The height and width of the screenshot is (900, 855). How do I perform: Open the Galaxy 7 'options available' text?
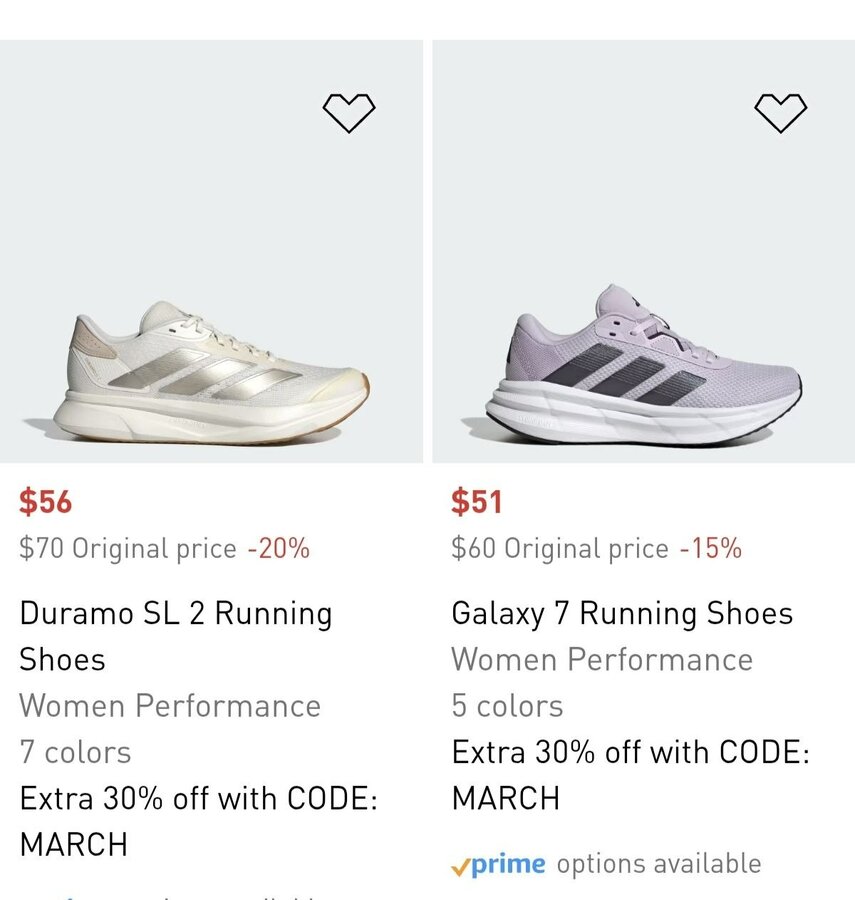[659, 864]
